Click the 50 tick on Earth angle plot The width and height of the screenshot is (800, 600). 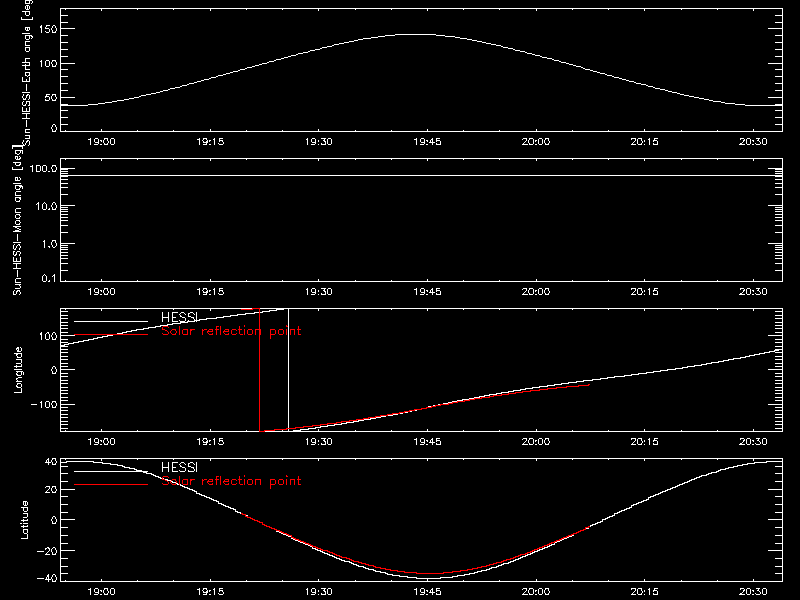pyautogui.click(x=51, y=97)
